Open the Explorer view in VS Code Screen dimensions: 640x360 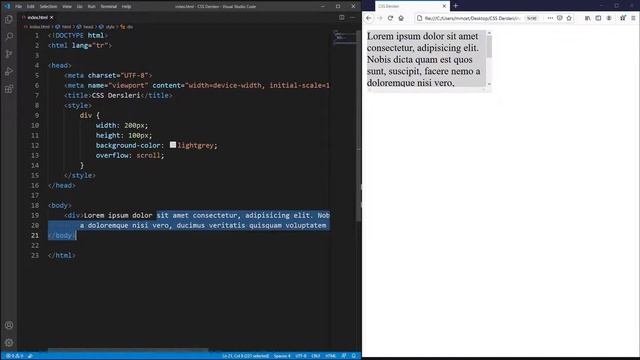pos(9,19)
